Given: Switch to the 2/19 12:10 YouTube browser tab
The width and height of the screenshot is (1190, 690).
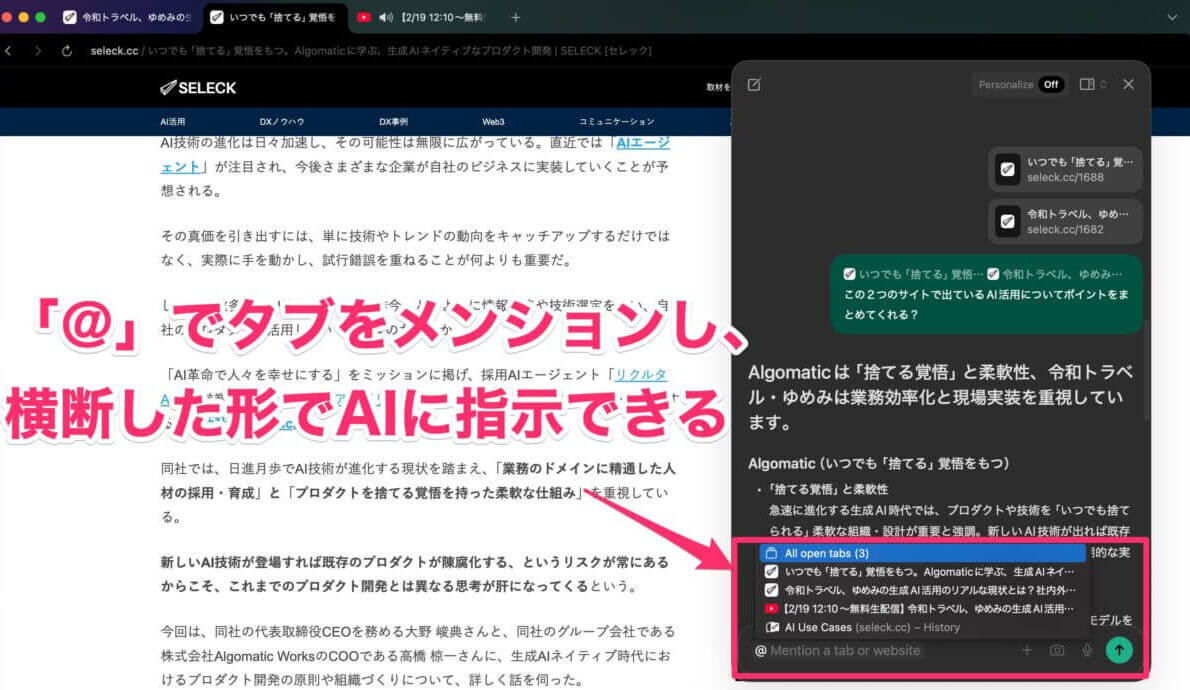Looking at the screenshot, I should [x=422, y=17].
